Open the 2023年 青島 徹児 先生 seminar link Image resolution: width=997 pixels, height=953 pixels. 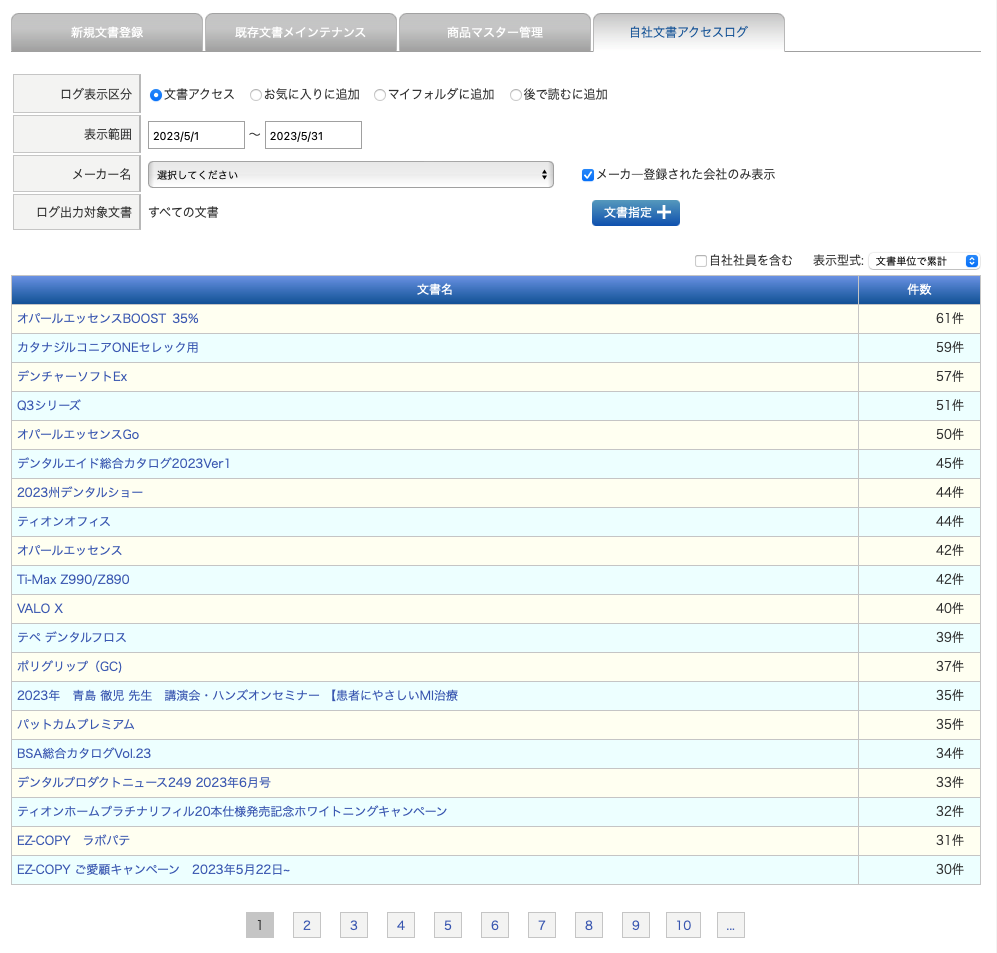tap(237, 696)
